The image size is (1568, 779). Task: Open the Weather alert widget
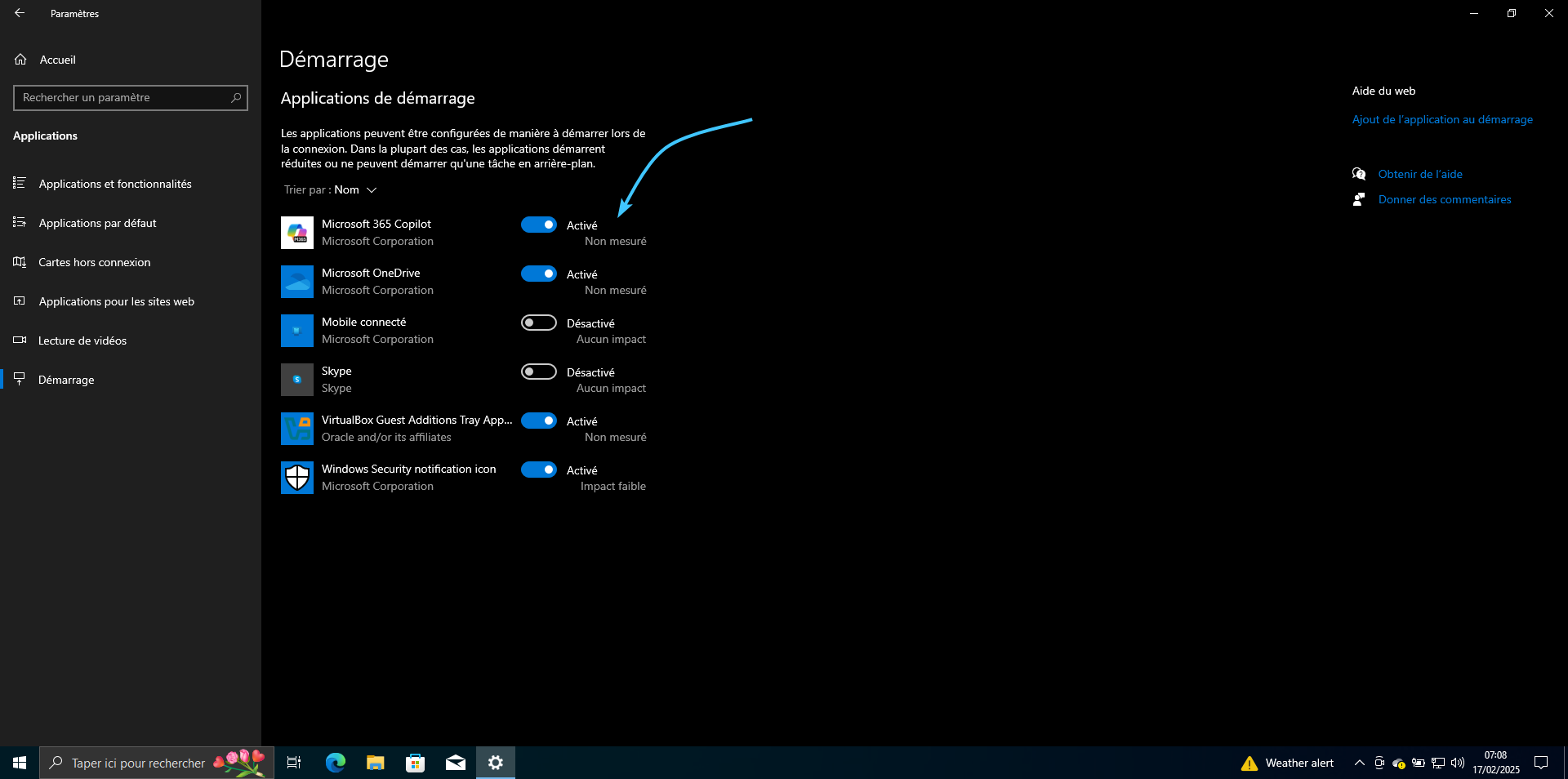(1287, 763)
